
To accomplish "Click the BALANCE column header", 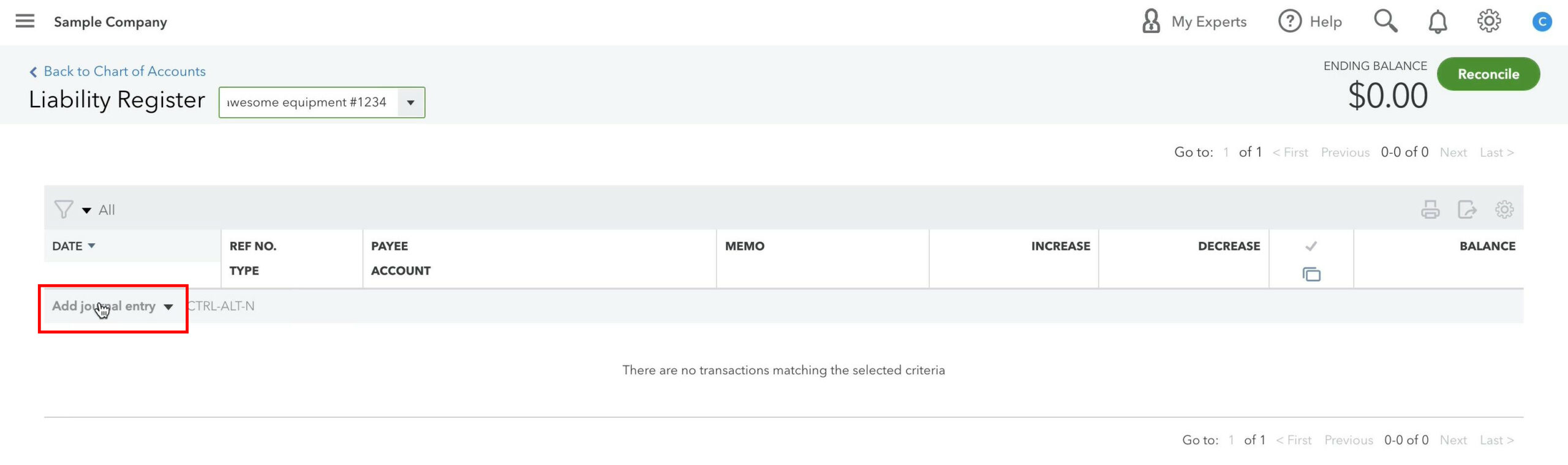I will point(1487,246).
